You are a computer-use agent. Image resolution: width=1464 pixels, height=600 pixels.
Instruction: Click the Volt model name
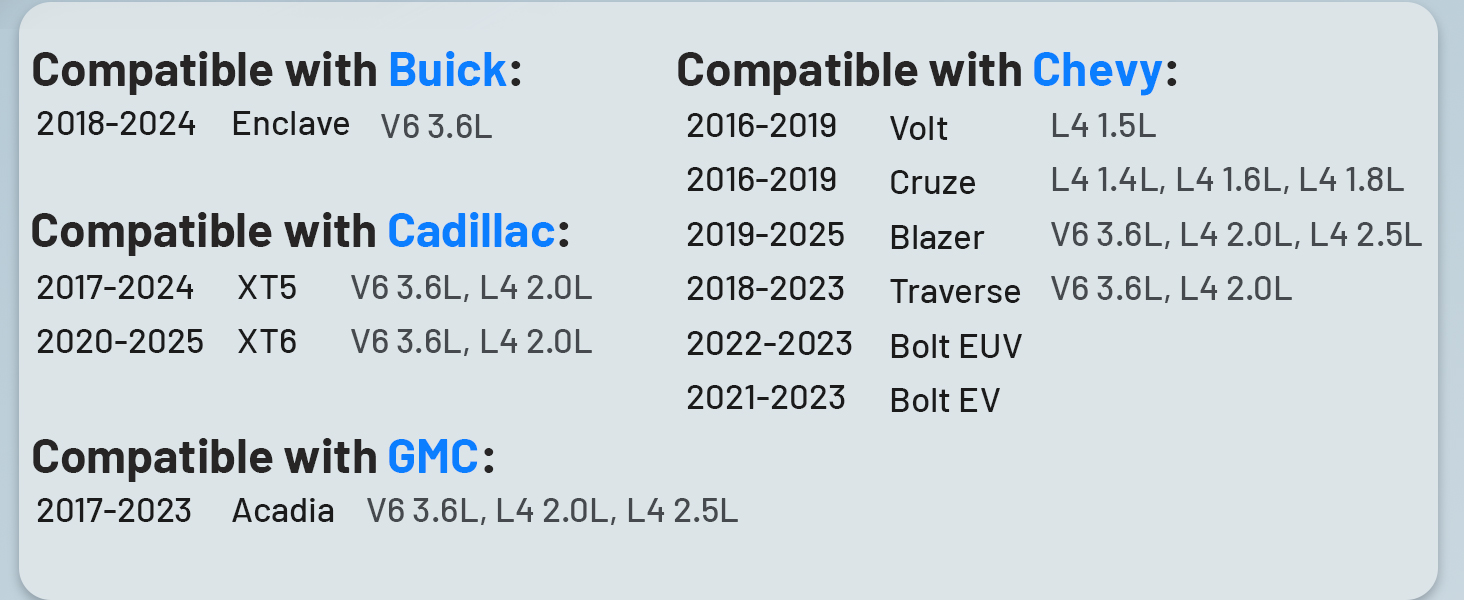click(x=918, y=128)
